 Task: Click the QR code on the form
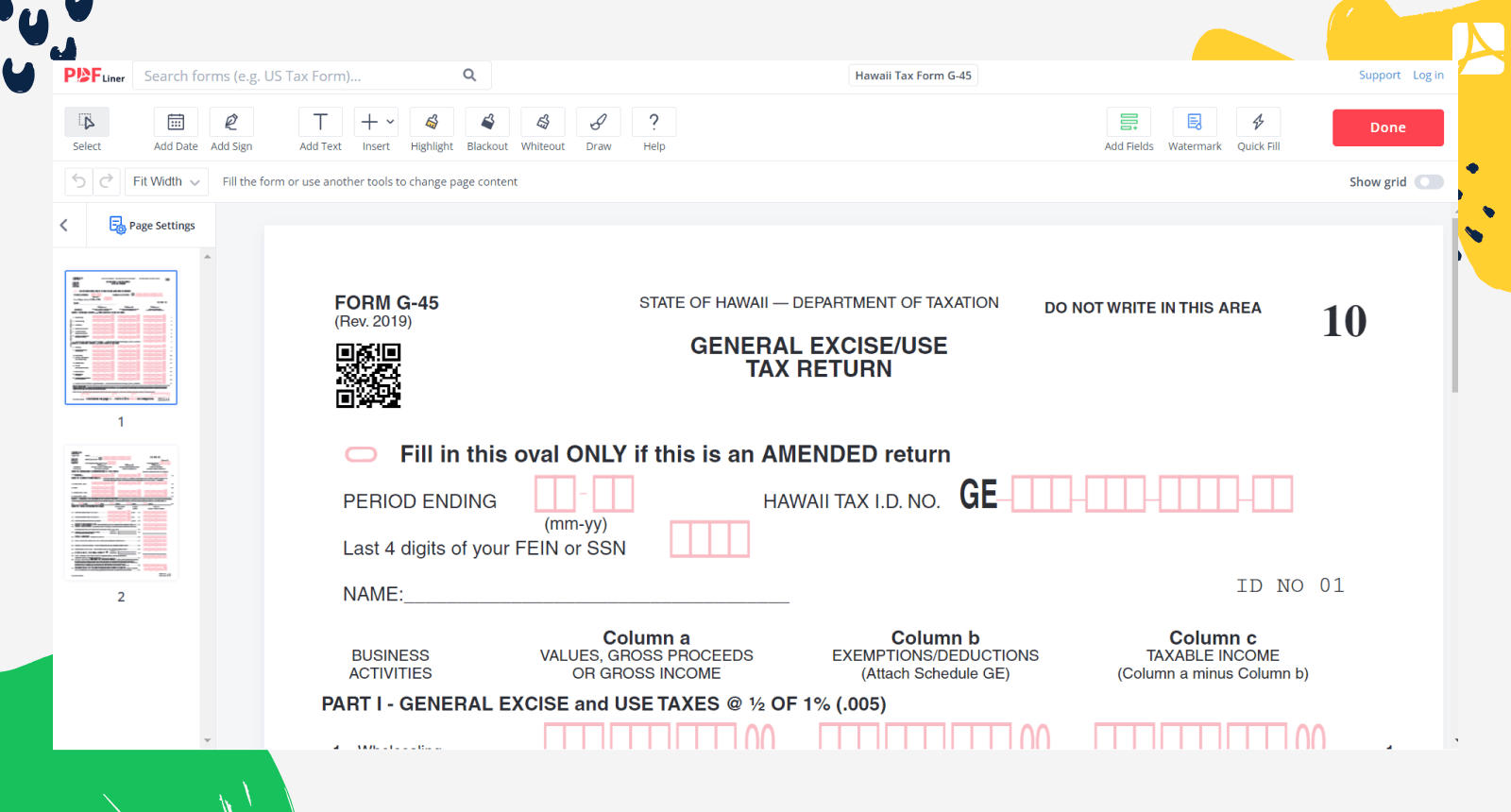pyautogui.click(x=368, y=376)
